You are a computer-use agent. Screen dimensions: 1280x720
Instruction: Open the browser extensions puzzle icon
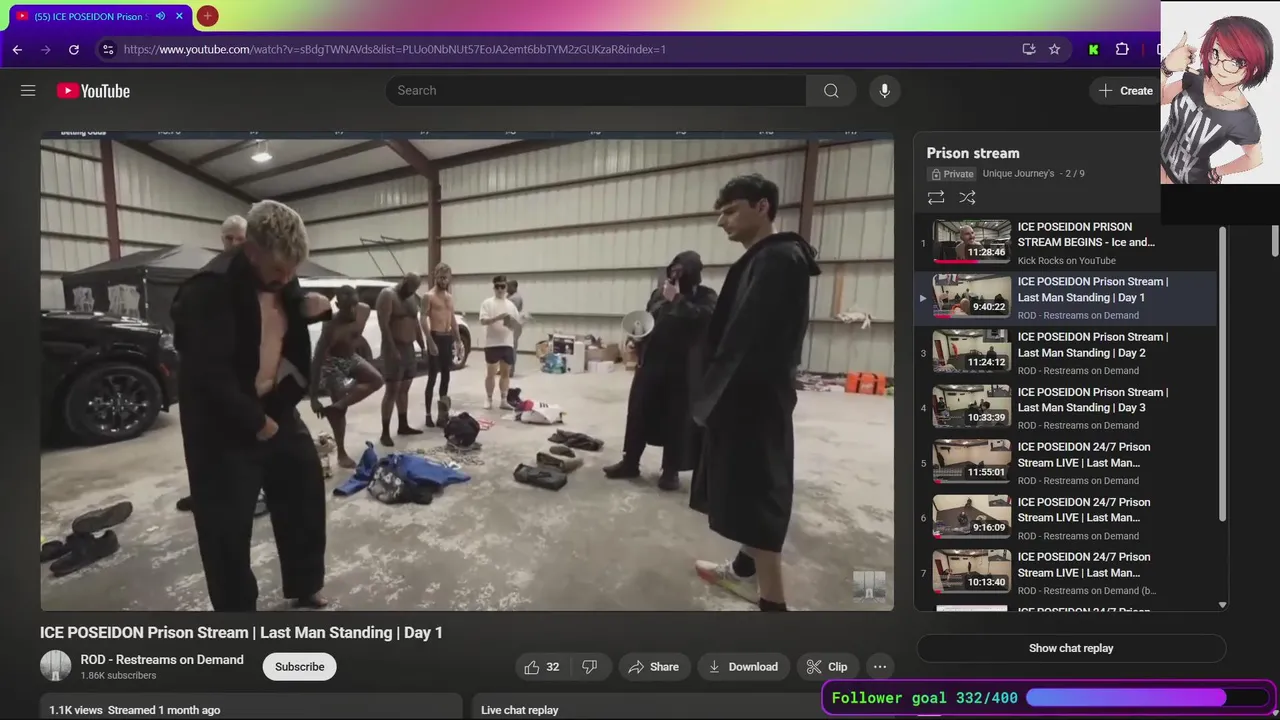point(1122,49)
